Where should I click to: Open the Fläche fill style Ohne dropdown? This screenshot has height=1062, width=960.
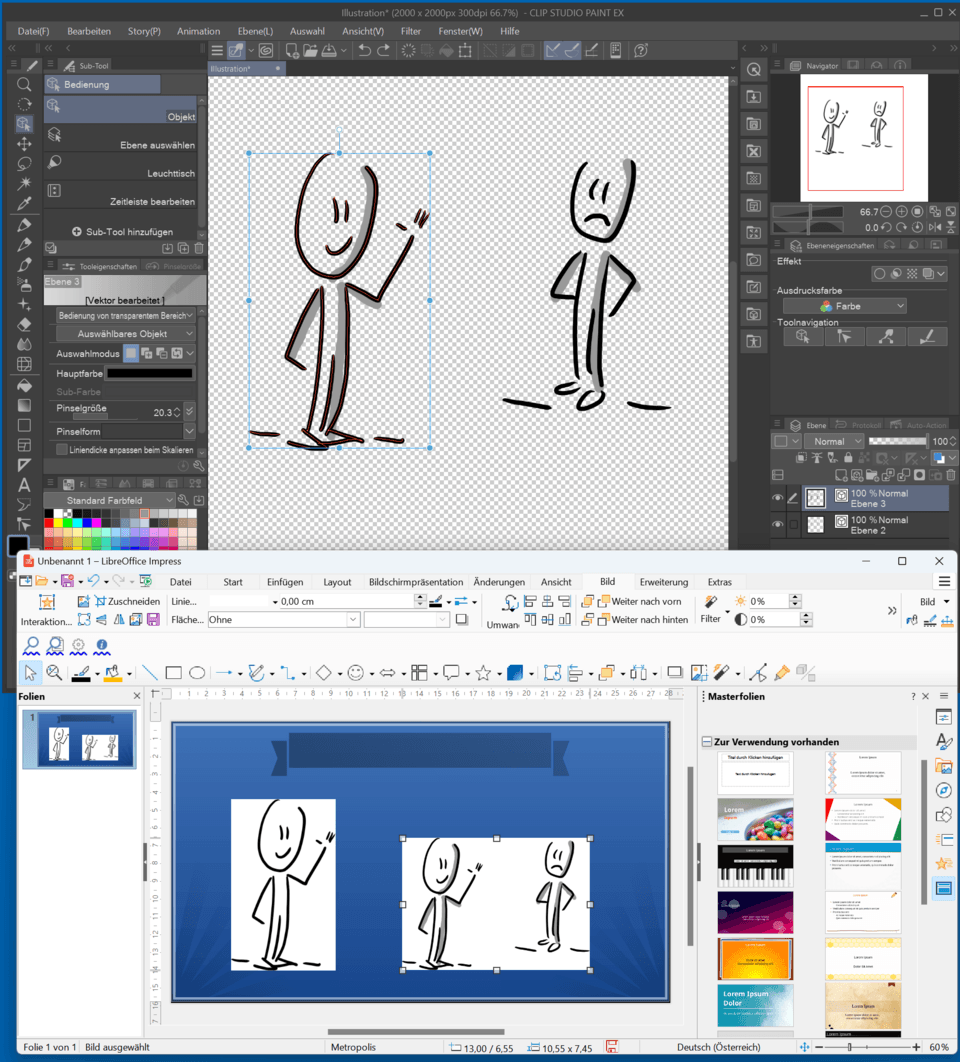pyautogui.click(x=283, y=620)
